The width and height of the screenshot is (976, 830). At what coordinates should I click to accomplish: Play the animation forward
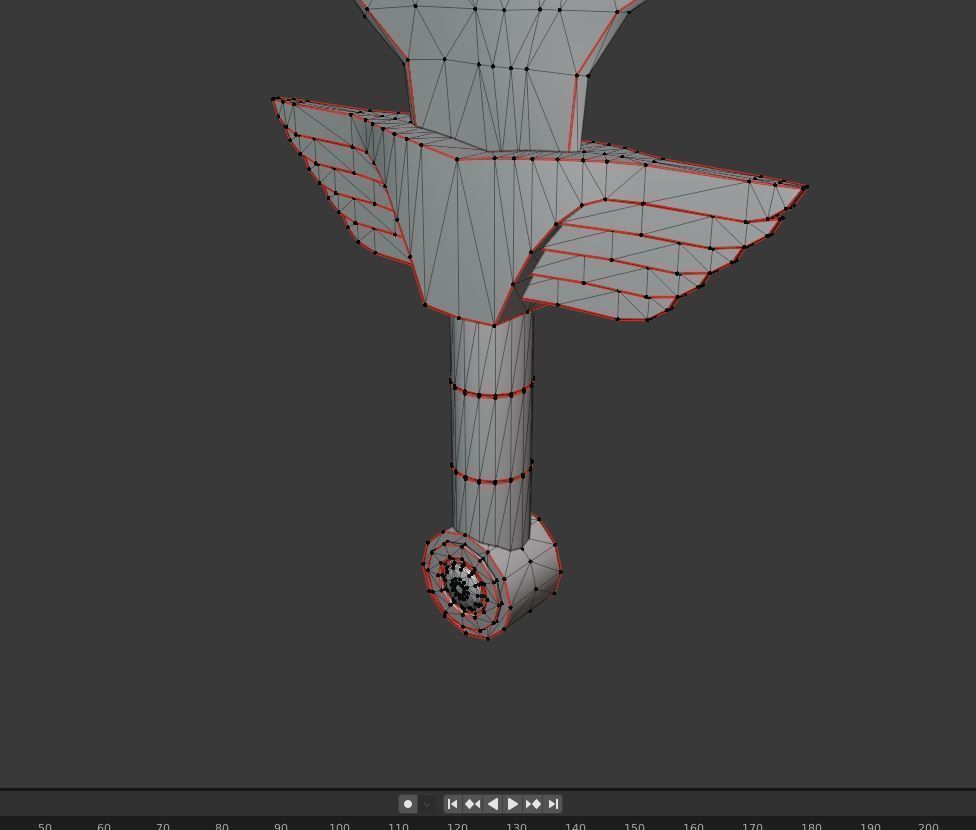click(513, 804)
